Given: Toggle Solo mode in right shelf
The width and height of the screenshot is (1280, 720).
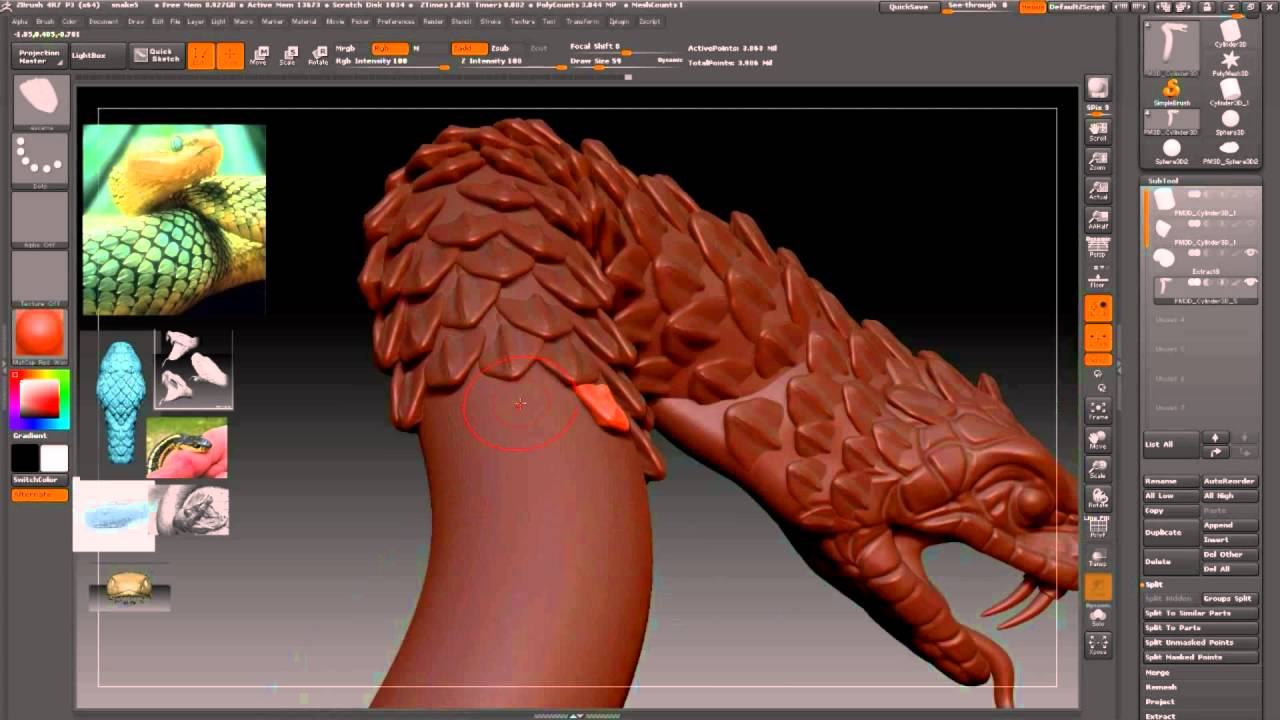Looking at the screenshot, I should pos(1098,616).
